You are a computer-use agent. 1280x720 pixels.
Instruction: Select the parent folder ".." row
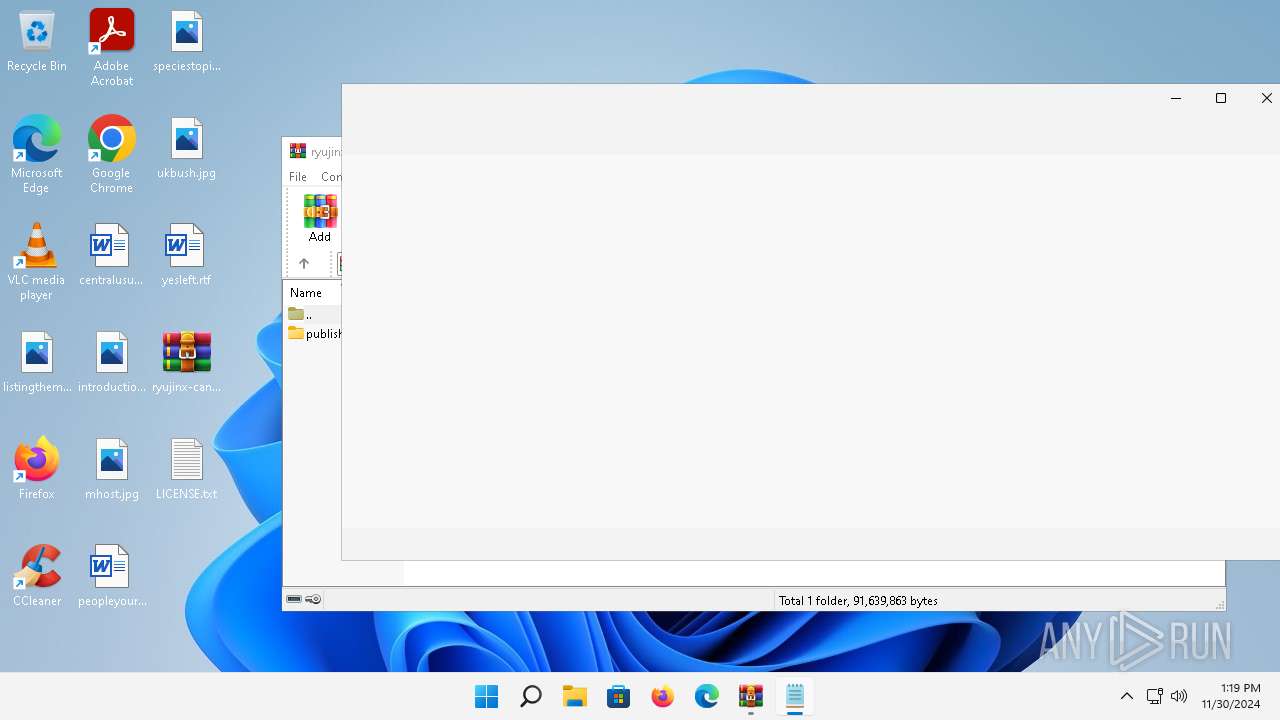313,315
